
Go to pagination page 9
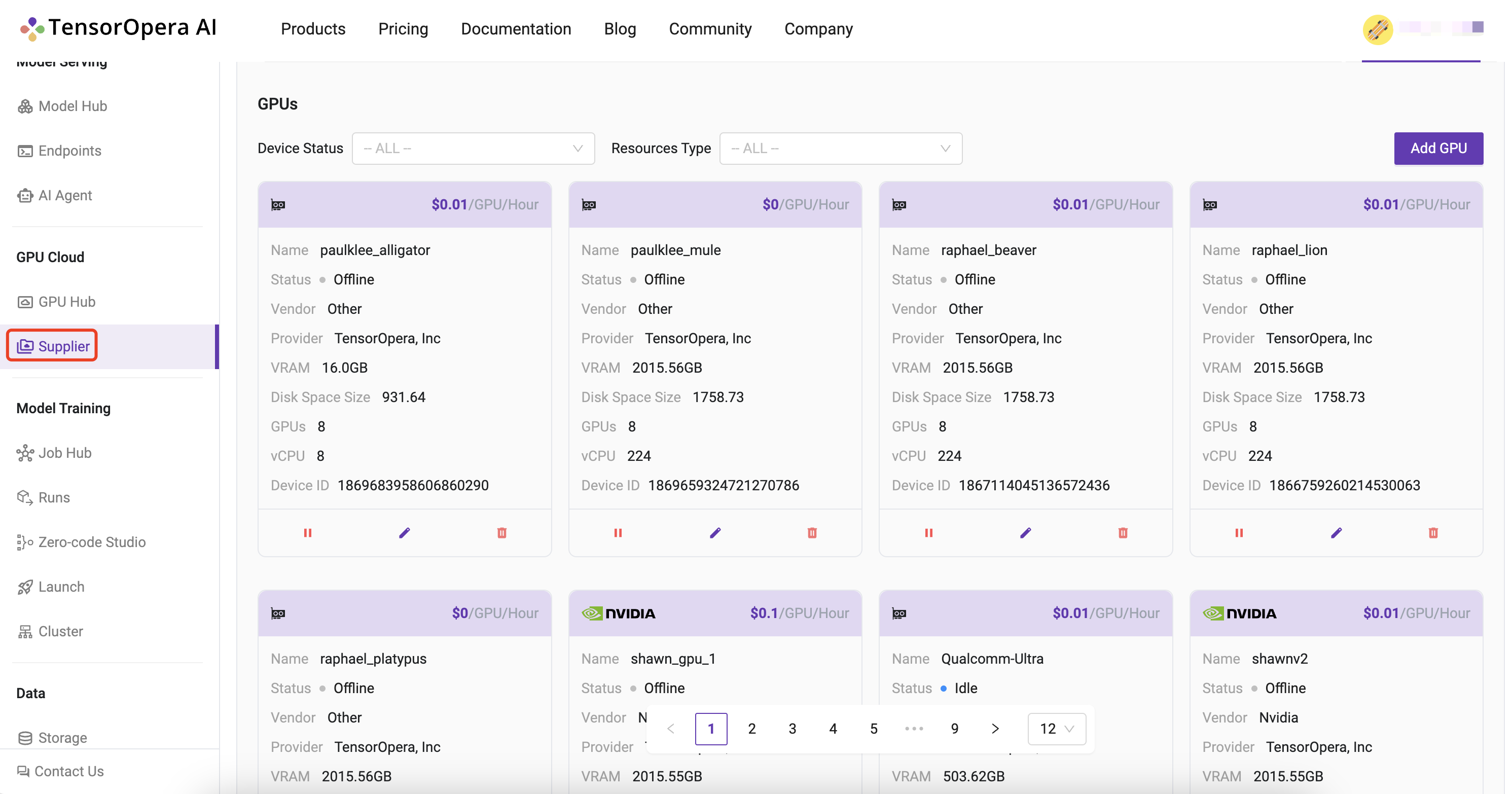(954, 729)
